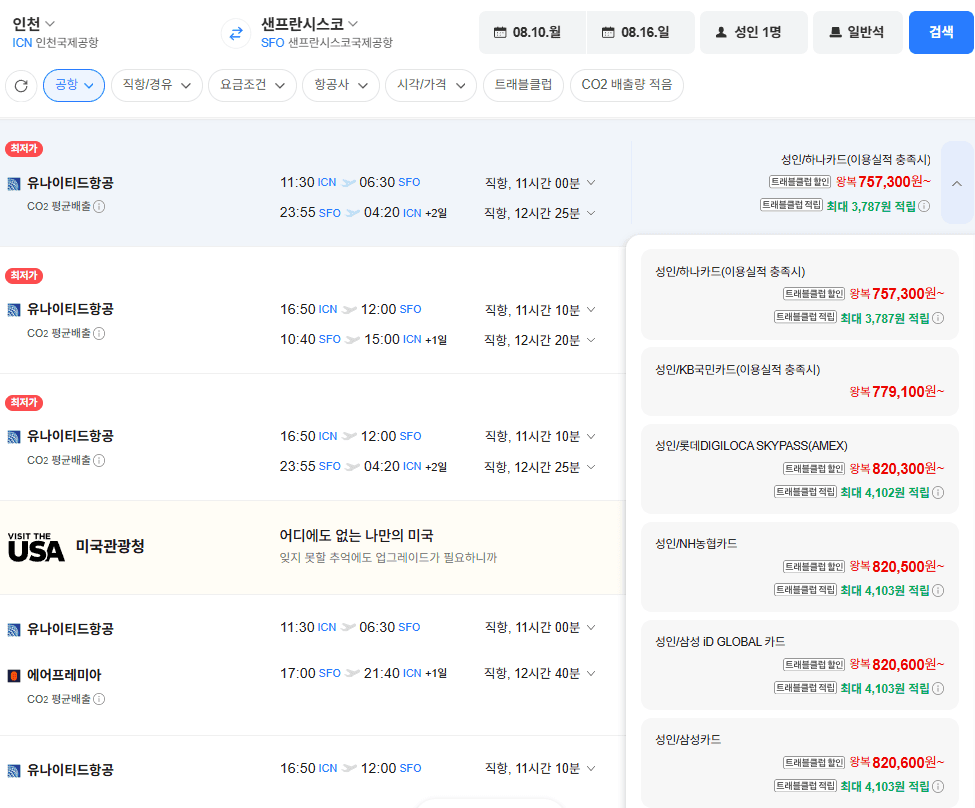
Task: Click the 에어프레미아 airline logo
Action: 14,676
